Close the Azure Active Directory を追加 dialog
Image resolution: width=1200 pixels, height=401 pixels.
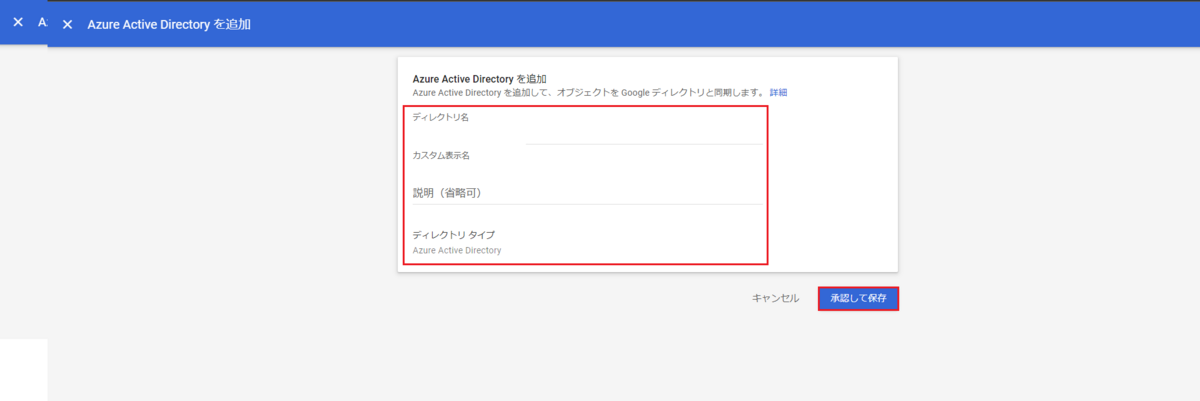(x=67, y=24)
